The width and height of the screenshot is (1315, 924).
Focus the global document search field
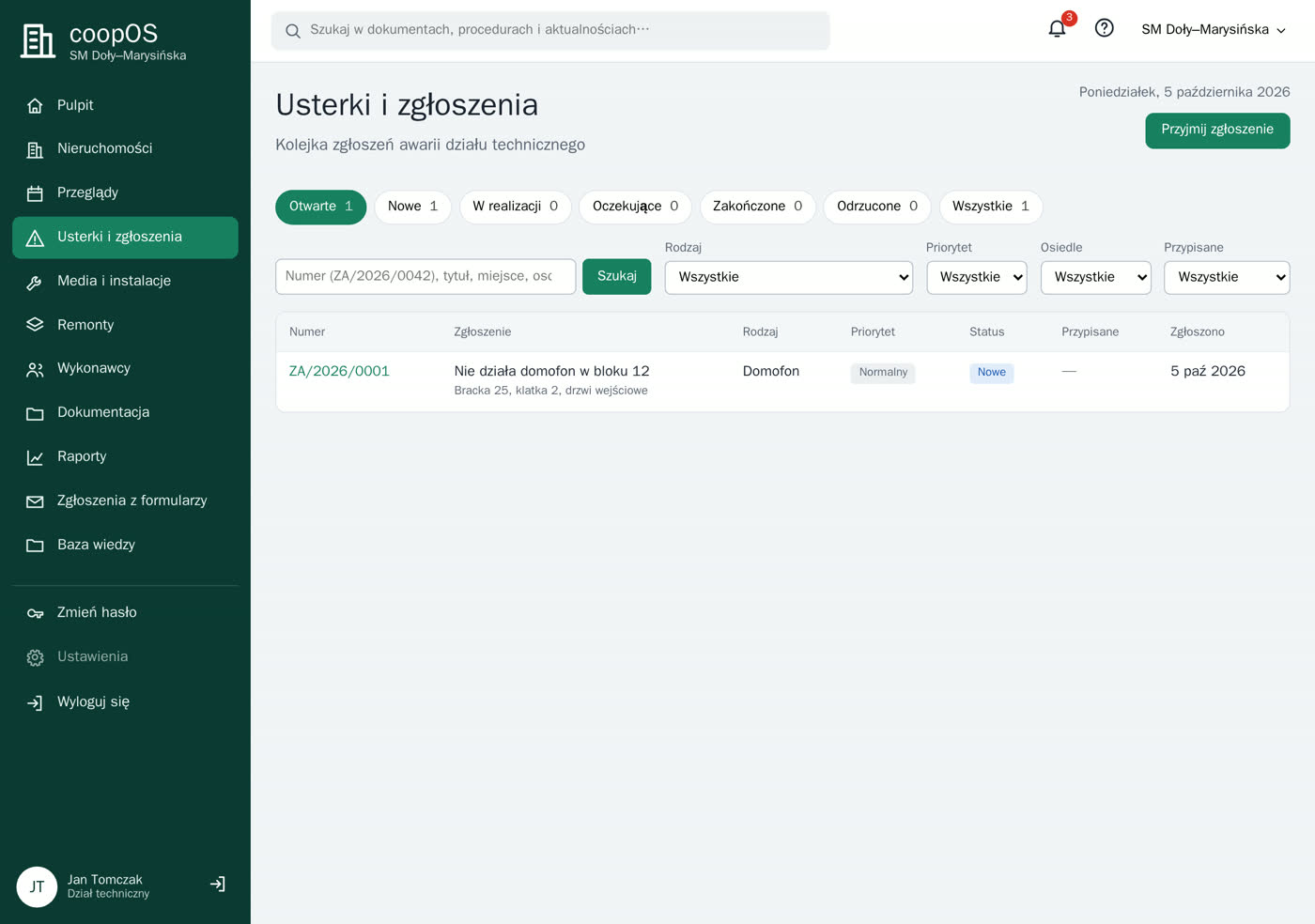pyautogui.click(x=550, y=30)
